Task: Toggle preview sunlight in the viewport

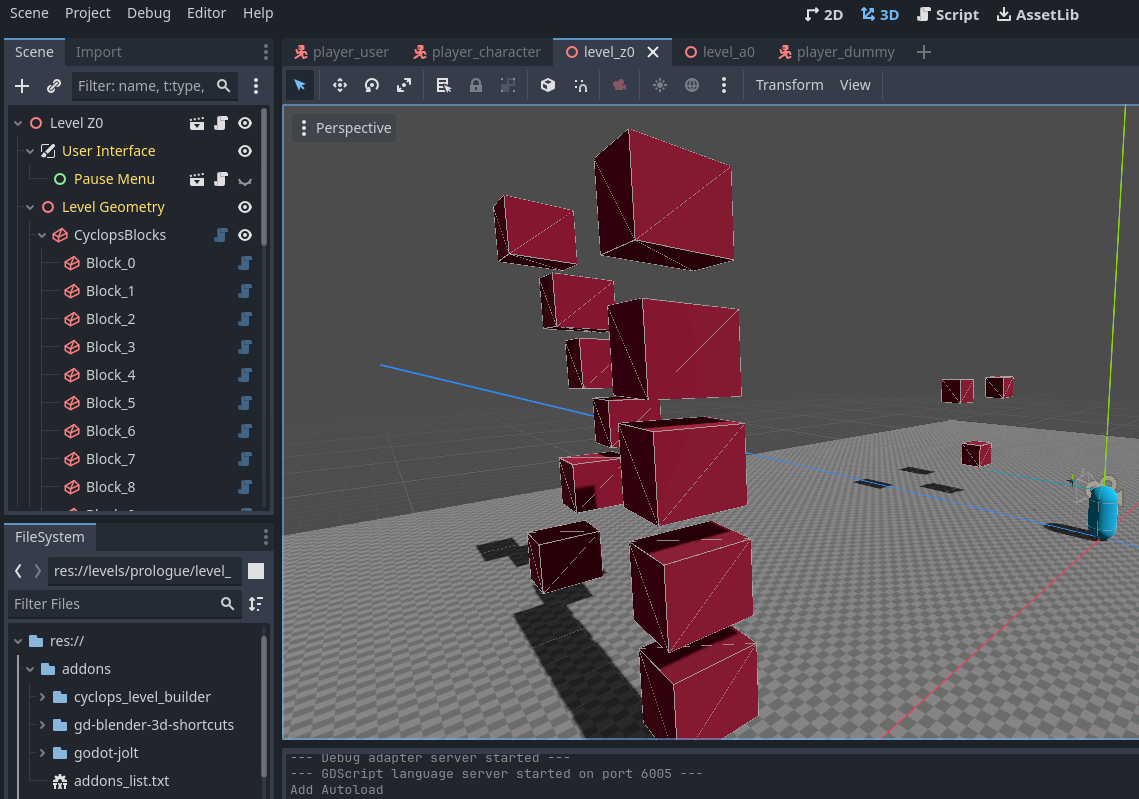Action: [659, 85]
